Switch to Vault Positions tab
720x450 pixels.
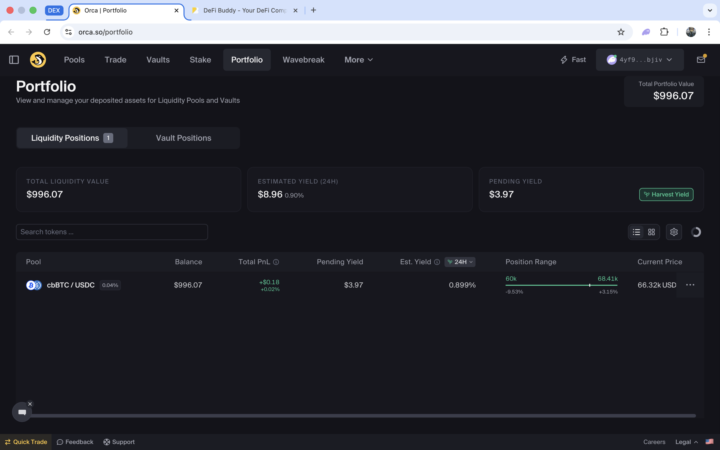(x=184, y=138)
